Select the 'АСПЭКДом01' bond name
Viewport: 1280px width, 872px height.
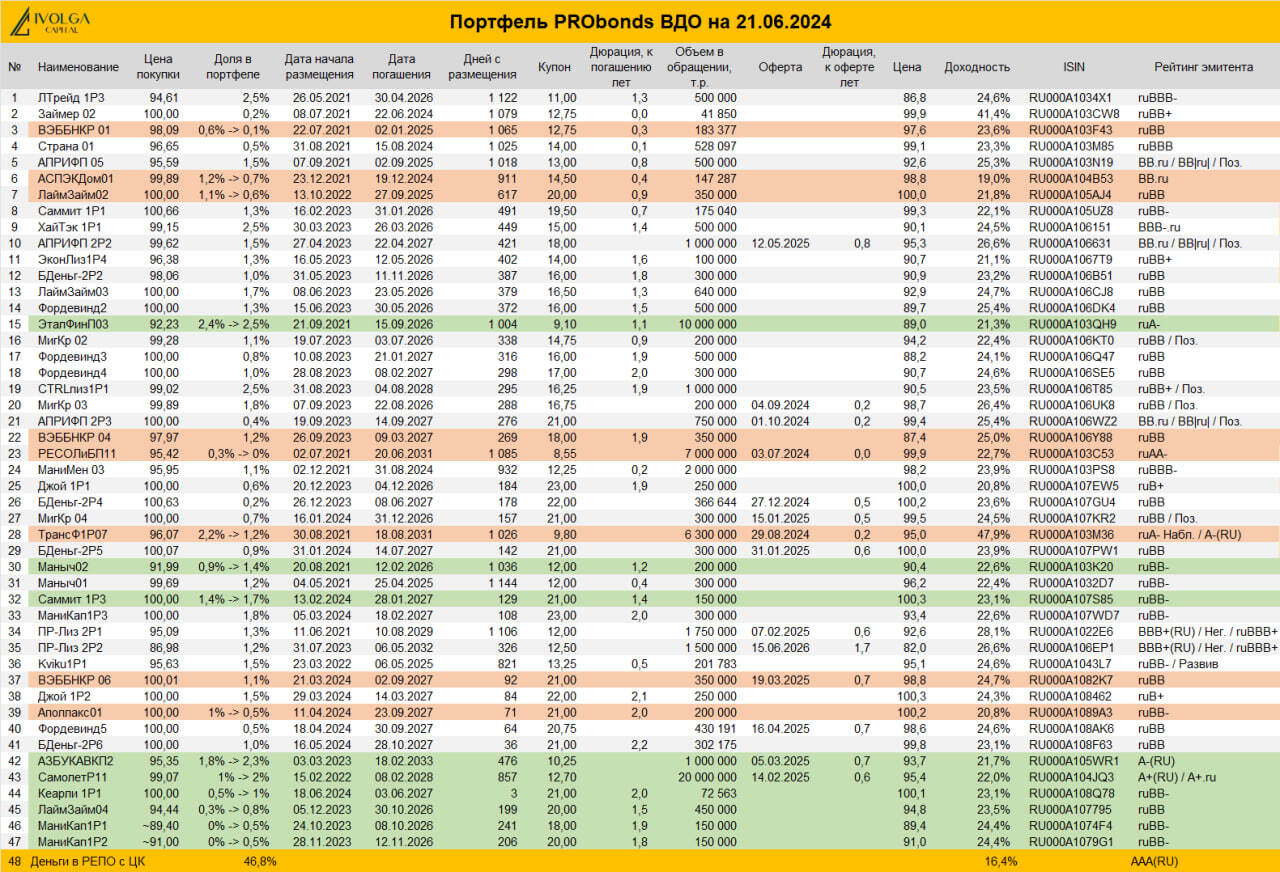(x=76, y=178)
